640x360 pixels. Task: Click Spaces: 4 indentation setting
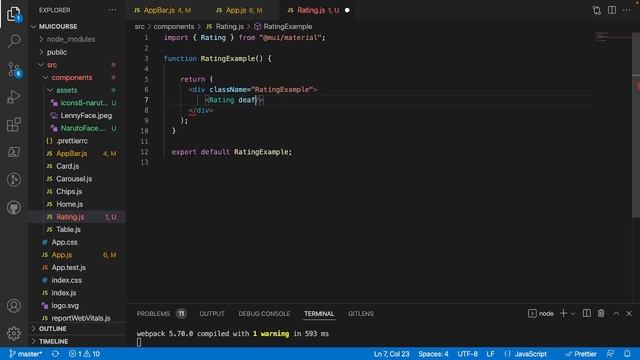pyautogui.click(x=433, y=354)
